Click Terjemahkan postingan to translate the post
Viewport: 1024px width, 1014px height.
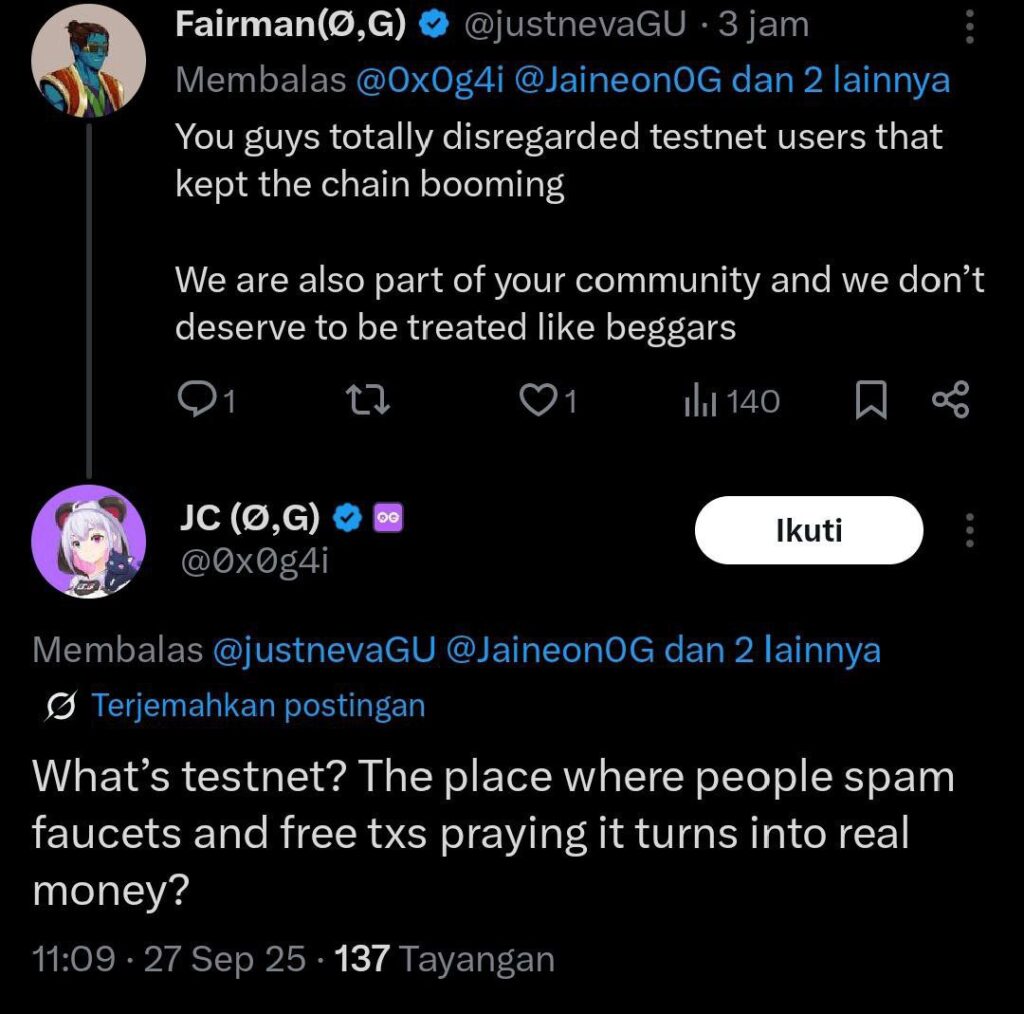[258, 706]
